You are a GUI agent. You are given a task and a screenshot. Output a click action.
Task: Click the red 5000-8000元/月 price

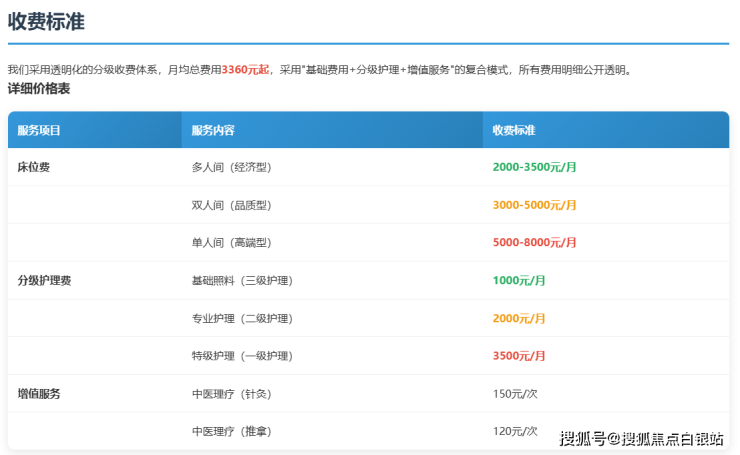click(534, 243)
